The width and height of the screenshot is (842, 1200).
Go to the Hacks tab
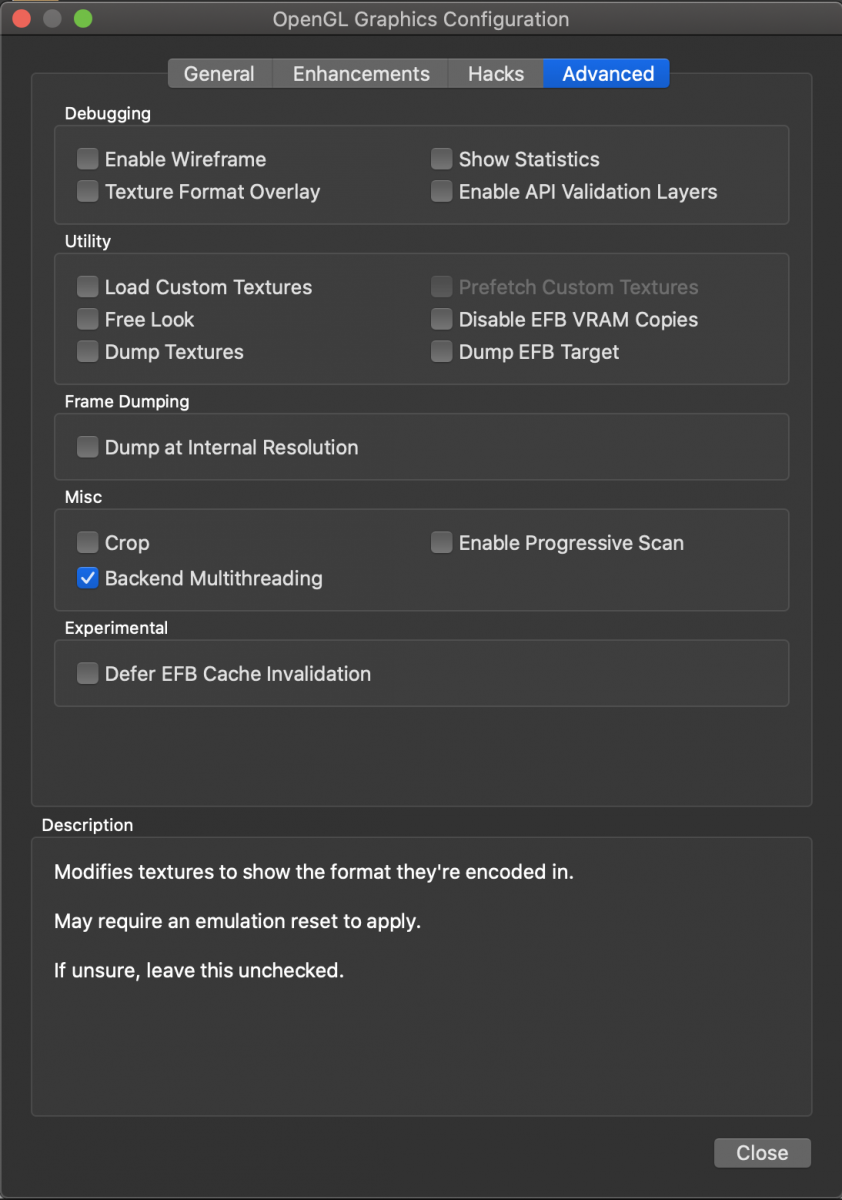496,74
